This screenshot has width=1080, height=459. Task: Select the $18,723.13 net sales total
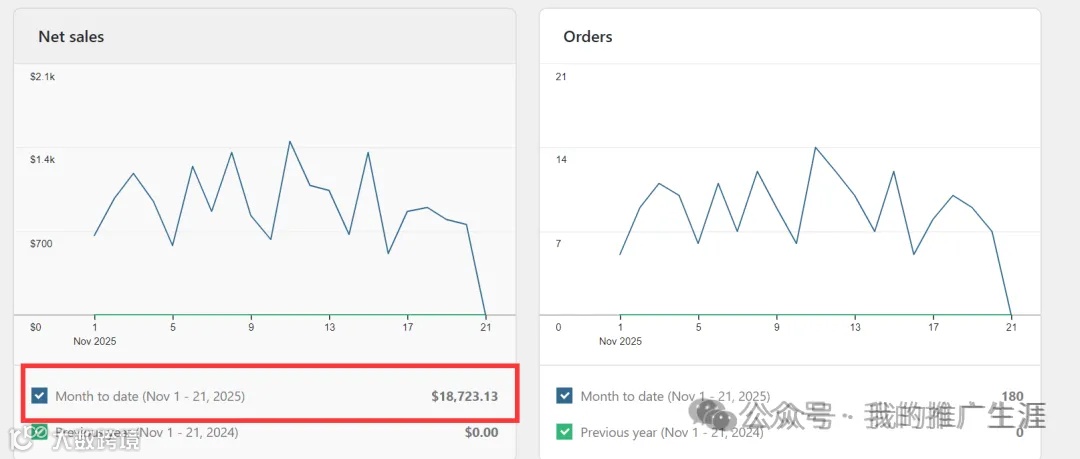point(464,396)
